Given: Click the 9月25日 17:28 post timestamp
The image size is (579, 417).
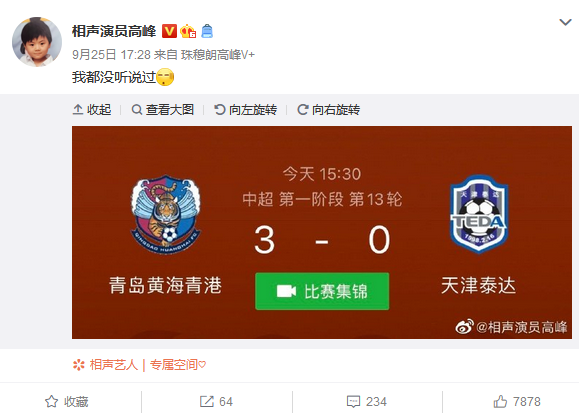Looking at the screenshot, I should [x=111, y=55].
